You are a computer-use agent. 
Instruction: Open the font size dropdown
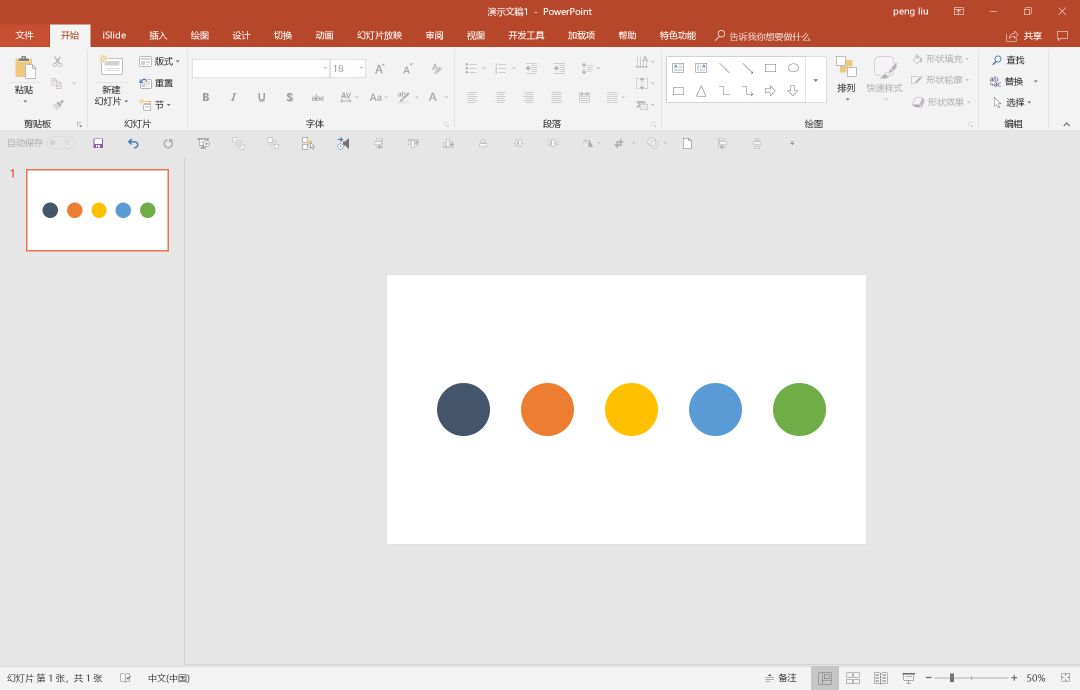click(360, 69)
